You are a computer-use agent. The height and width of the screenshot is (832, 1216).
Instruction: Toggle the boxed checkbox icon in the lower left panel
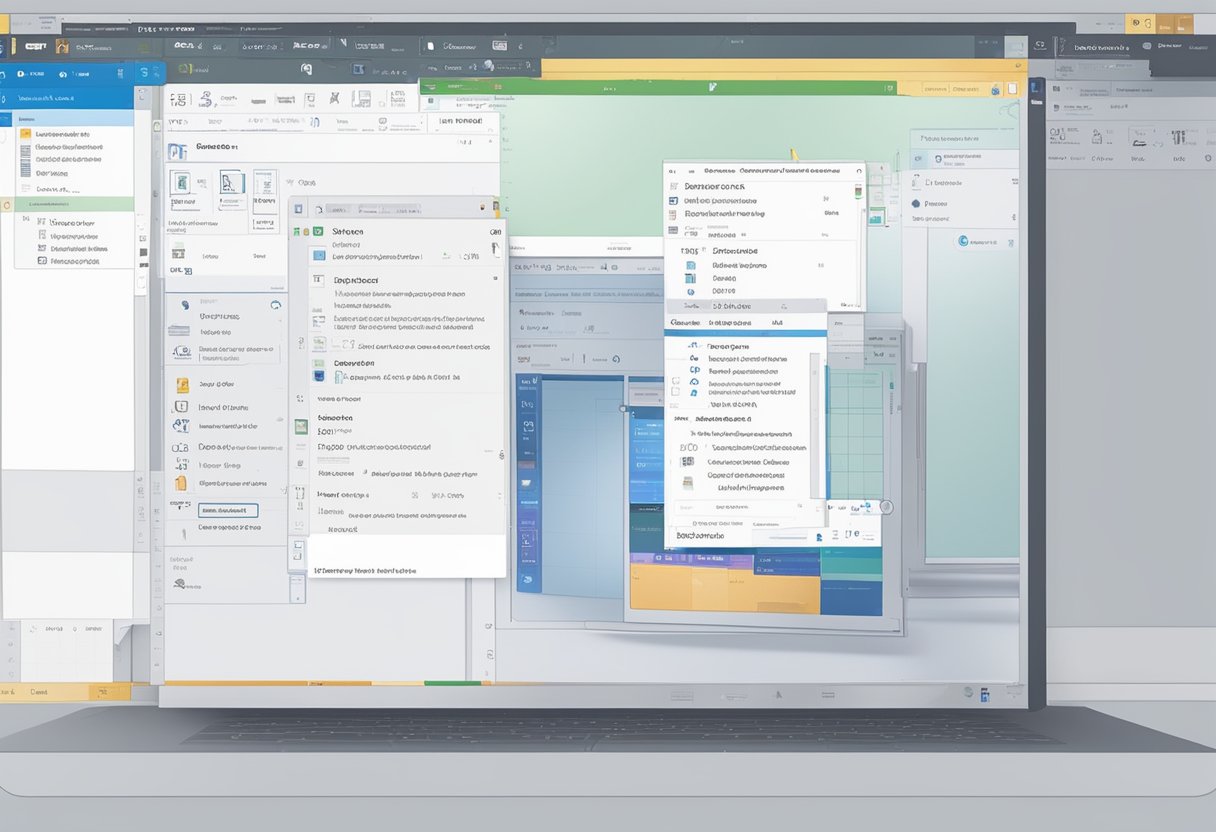(181, 407)
